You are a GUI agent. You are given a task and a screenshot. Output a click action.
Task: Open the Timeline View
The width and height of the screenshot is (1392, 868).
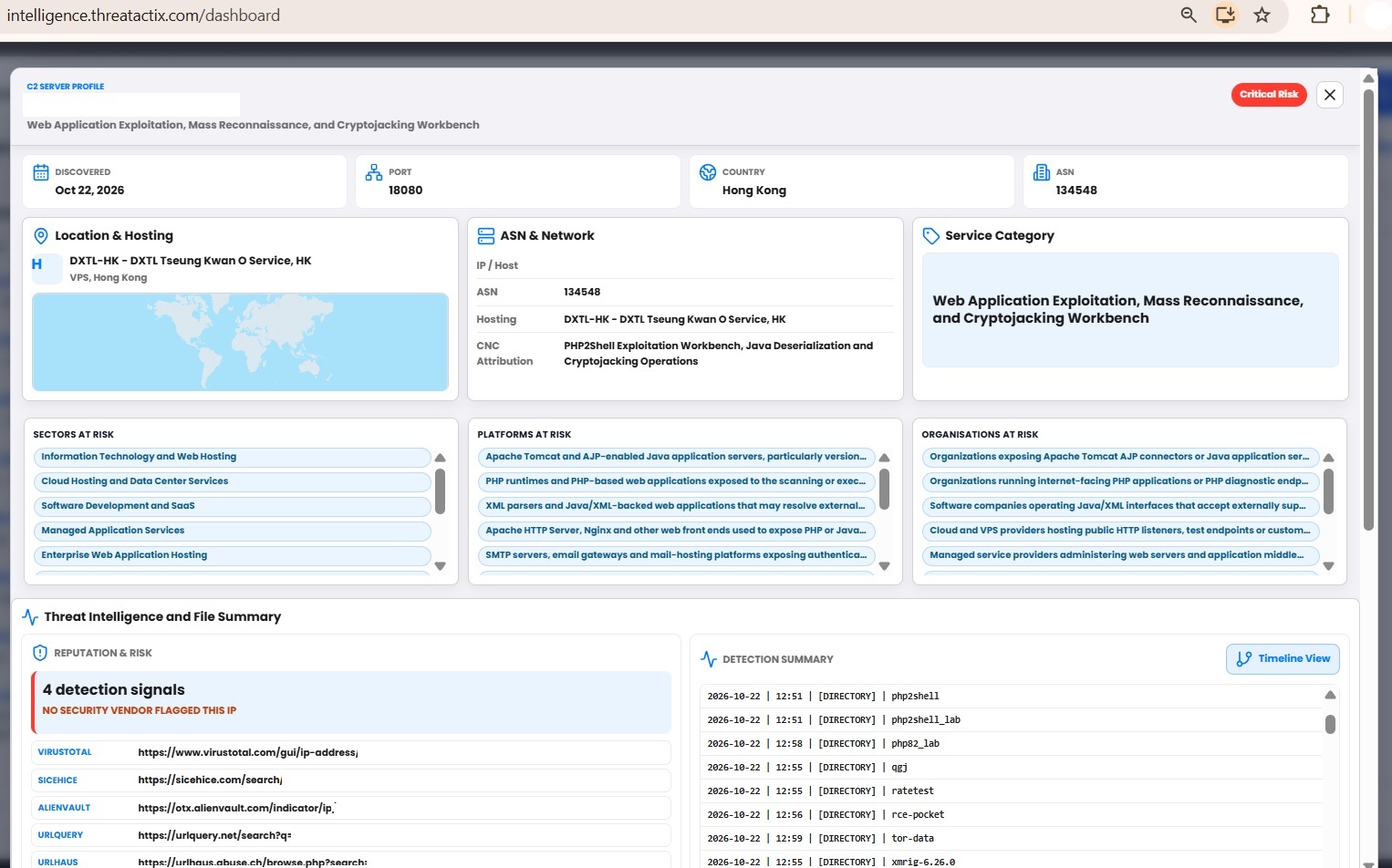(1283, 658)
